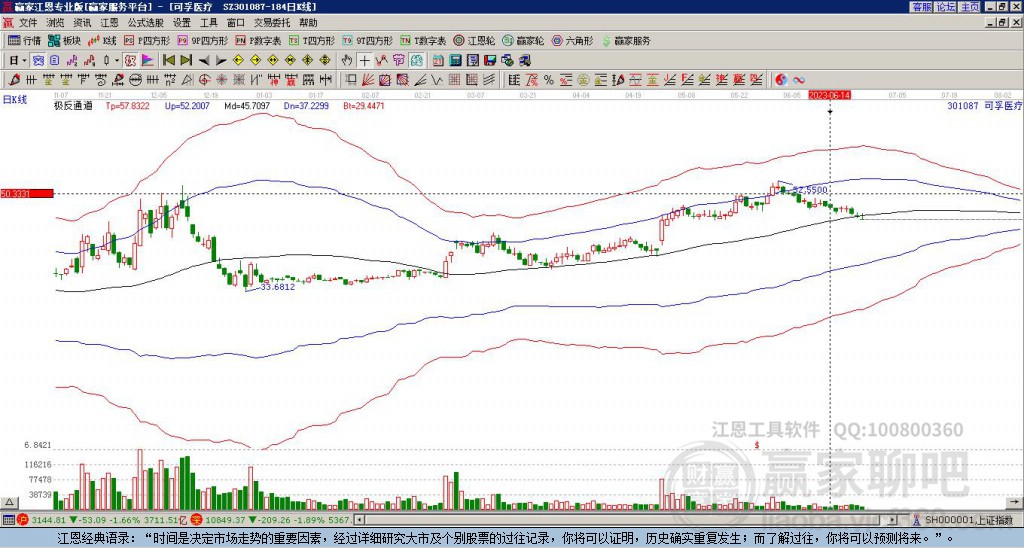Open the 9P四方形 tool
The height and width of the screenshot is (548, 1024).
[202, 40]
